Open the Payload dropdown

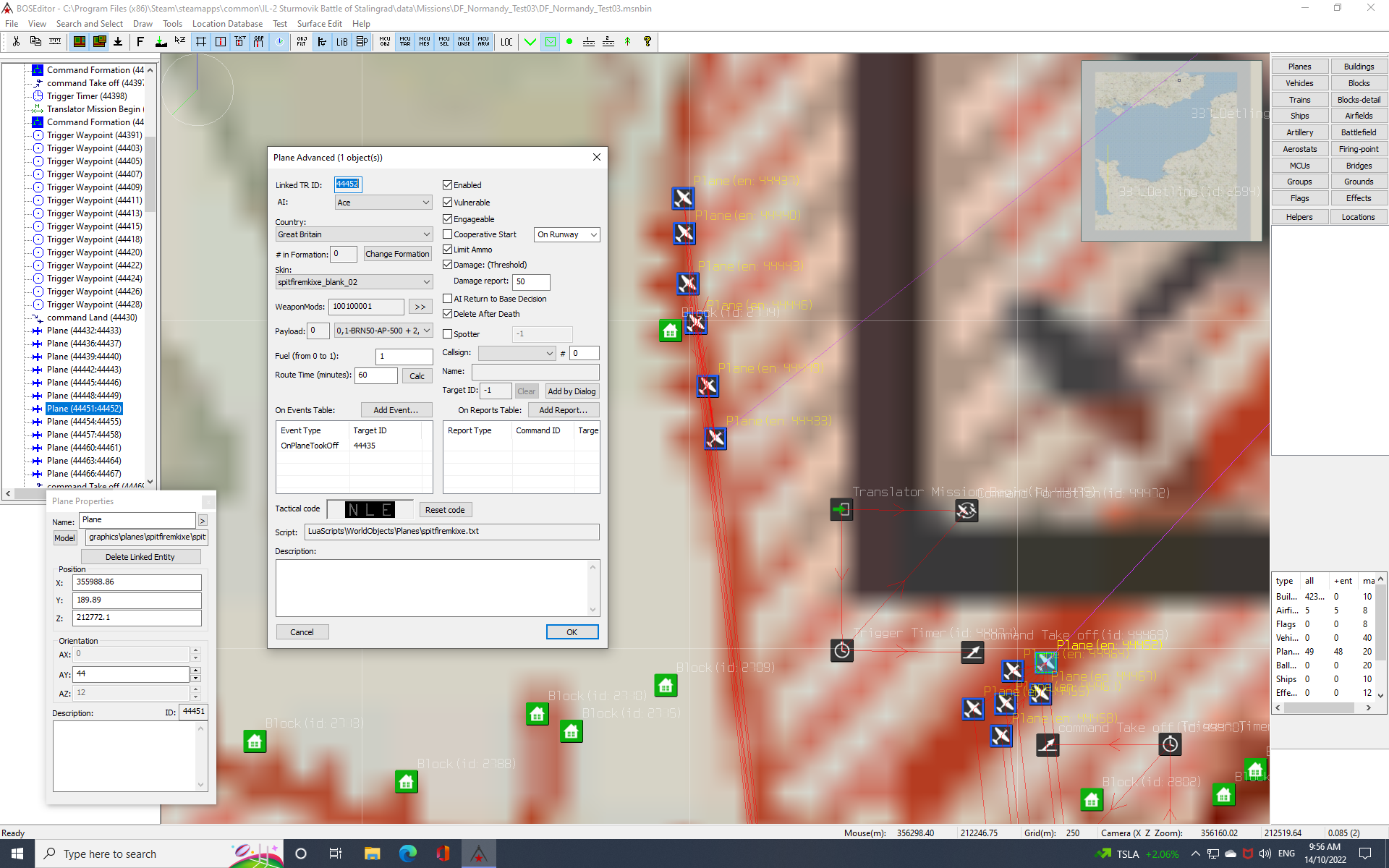(383, 331)
